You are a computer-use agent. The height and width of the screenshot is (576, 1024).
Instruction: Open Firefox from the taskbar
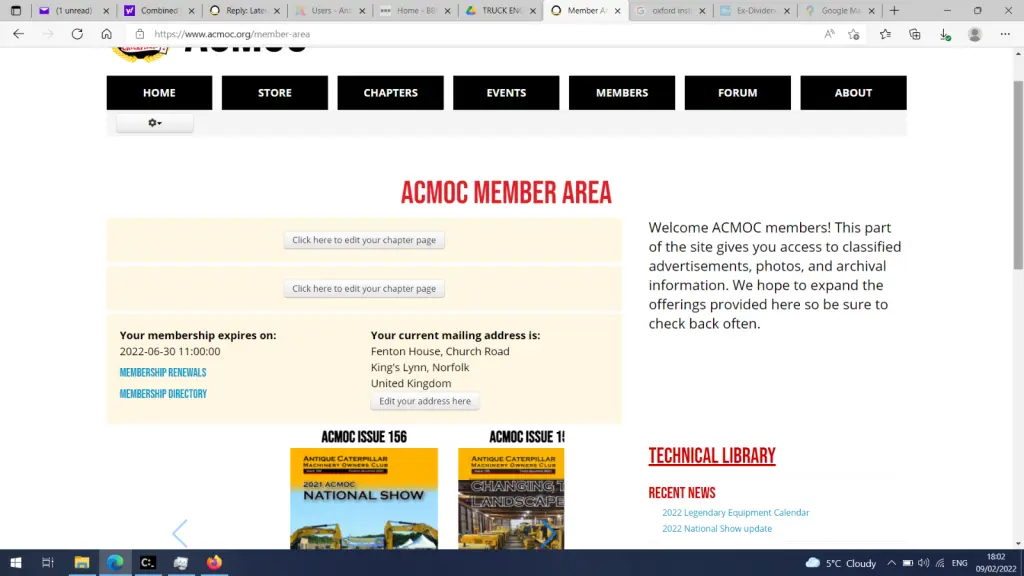pyautogui.click(x=214, y=562)
